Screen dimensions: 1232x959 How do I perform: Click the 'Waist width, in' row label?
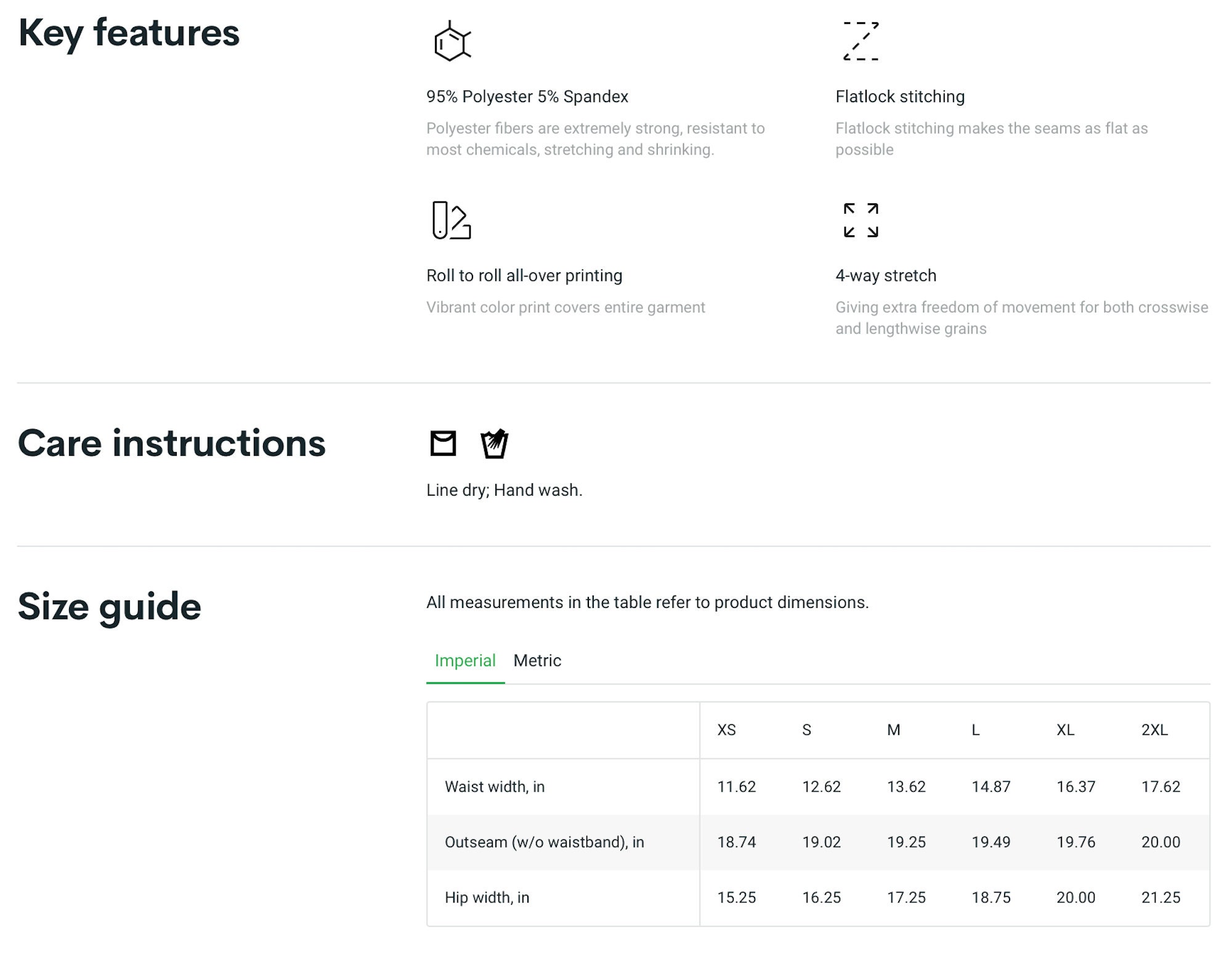point(495,787)
